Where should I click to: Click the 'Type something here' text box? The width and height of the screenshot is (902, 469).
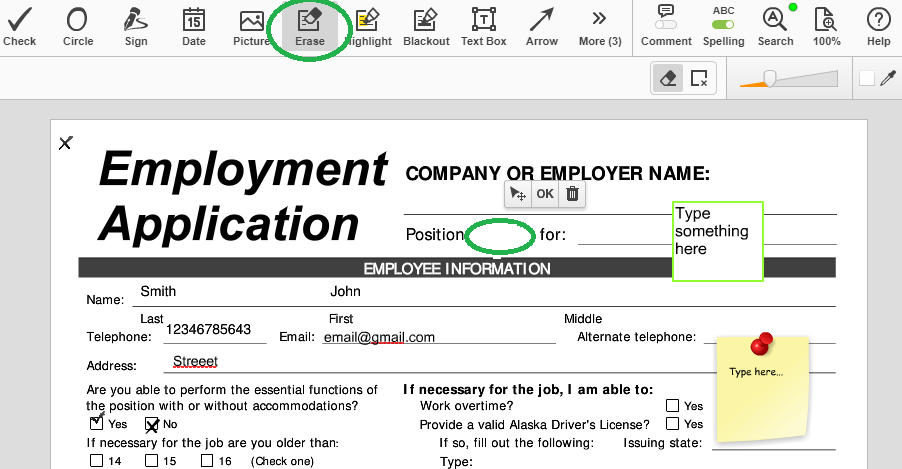tap(718, 241)
